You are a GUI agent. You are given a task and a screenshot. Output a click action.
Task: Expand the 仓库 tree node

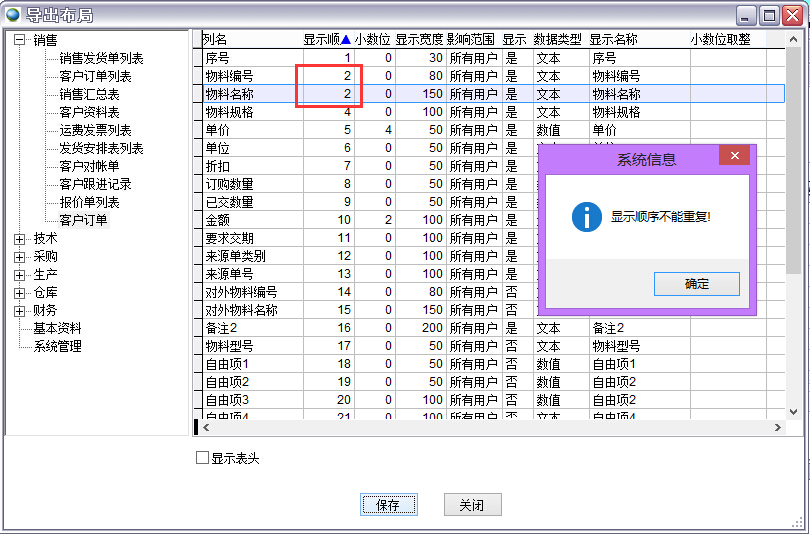click(x=20, y=293)
